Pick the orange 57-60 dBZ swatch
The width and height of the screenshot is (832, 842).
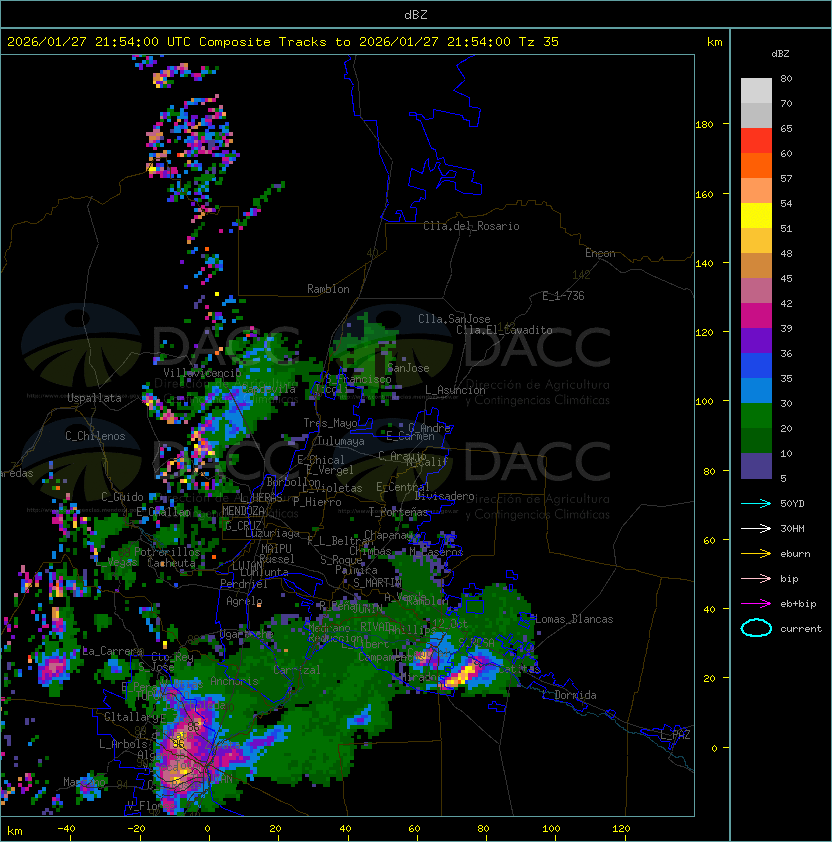pyautogui.click(x=756, y=165)
